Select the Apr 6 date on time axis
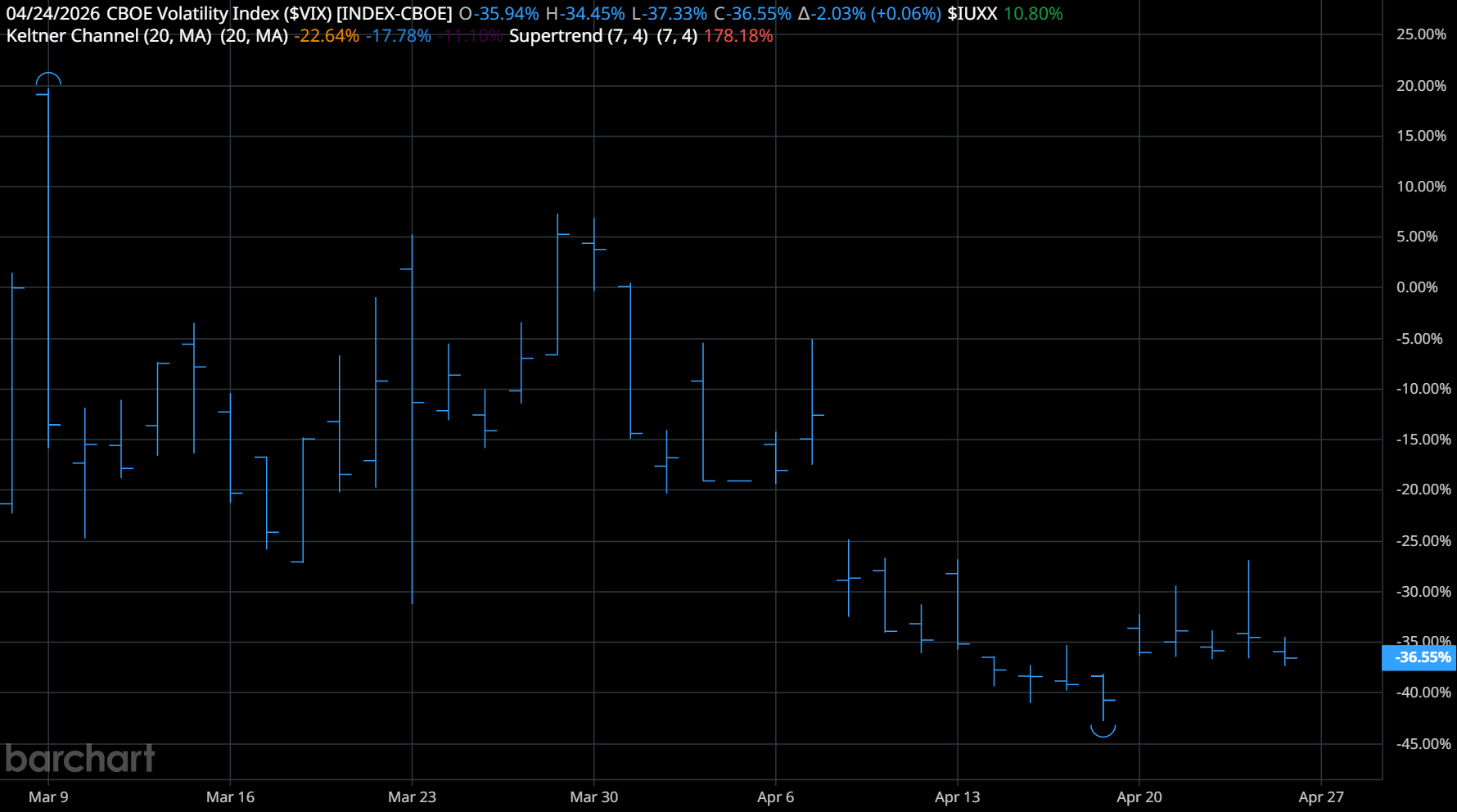Image resolution: width=1457 pixels, height=812 pixels. pos(775,796)
